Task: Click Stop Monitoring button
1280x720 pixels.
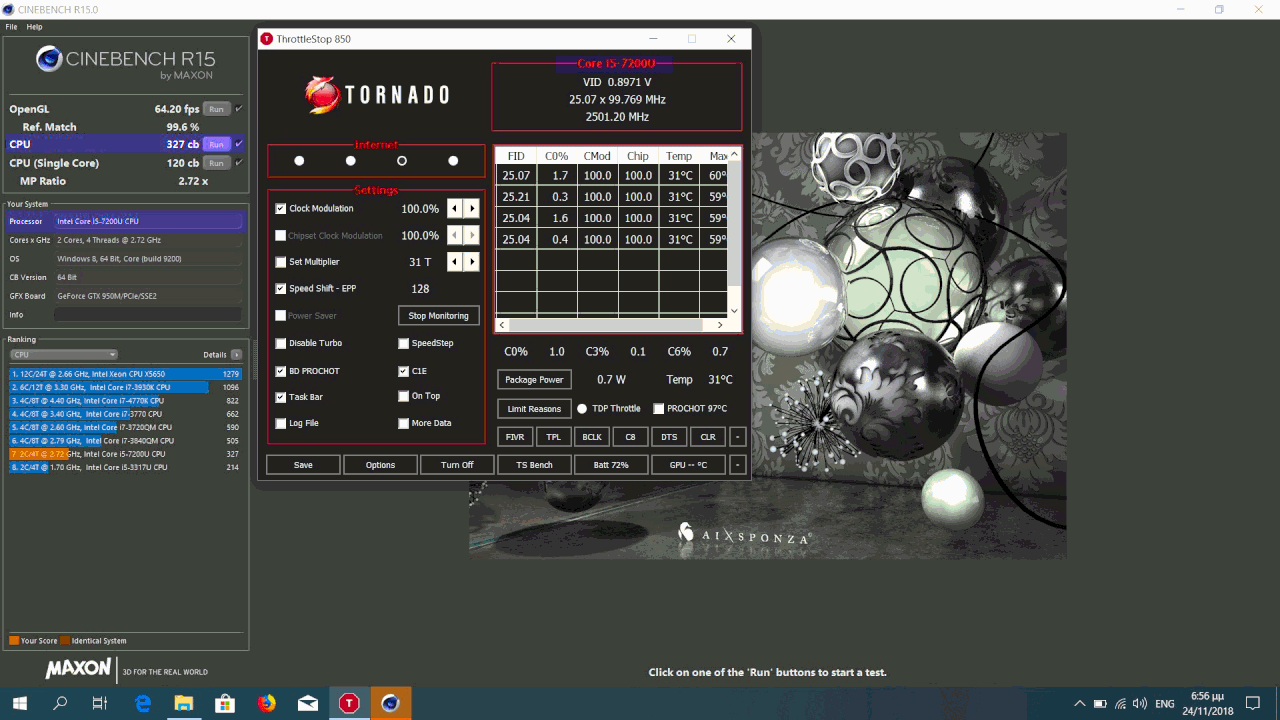Action: (438, 315)
